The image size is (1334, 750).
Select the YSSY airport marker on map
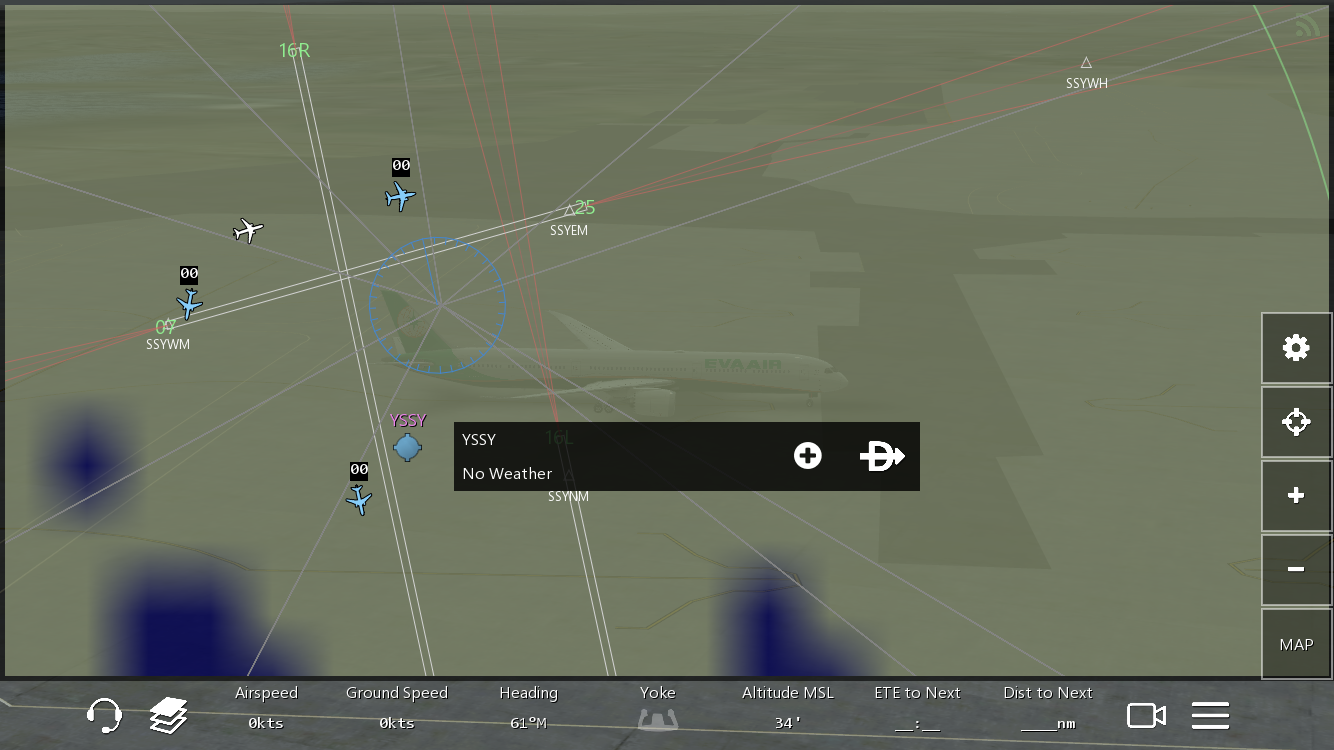407,447
